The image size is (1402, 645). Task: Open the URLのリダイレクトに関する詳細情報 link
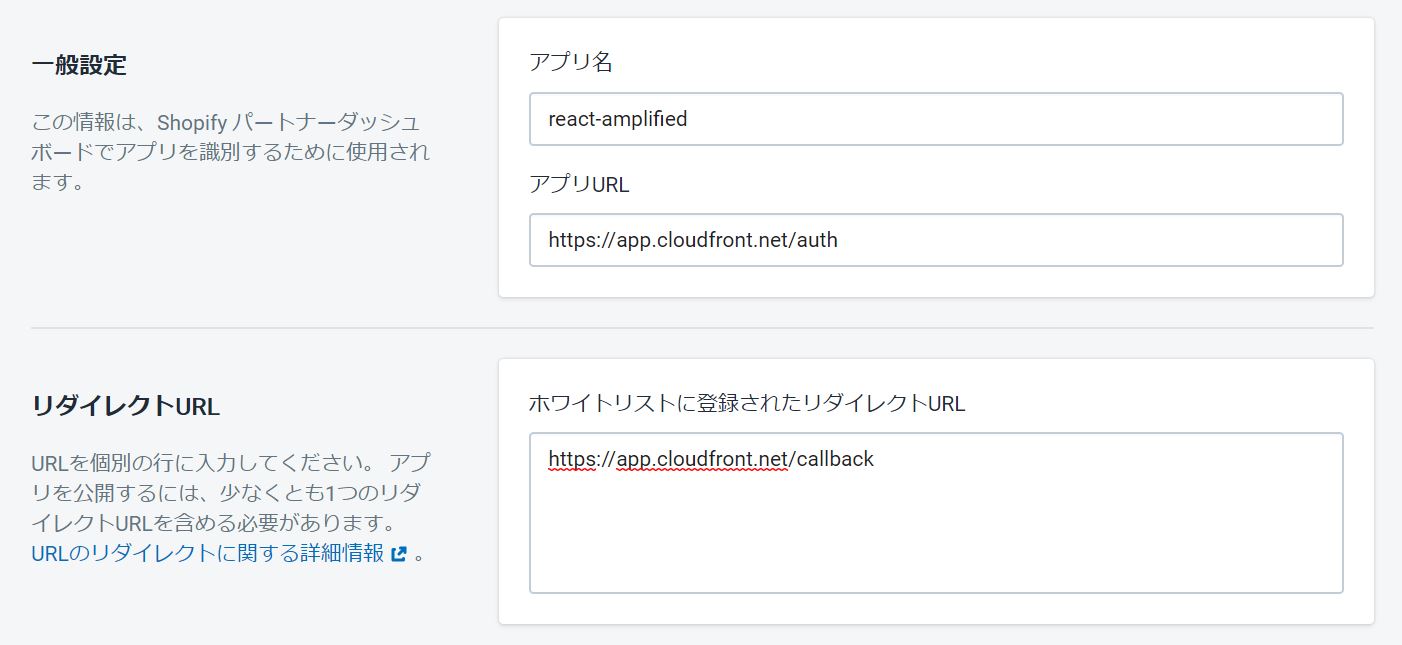coord(207,553)
